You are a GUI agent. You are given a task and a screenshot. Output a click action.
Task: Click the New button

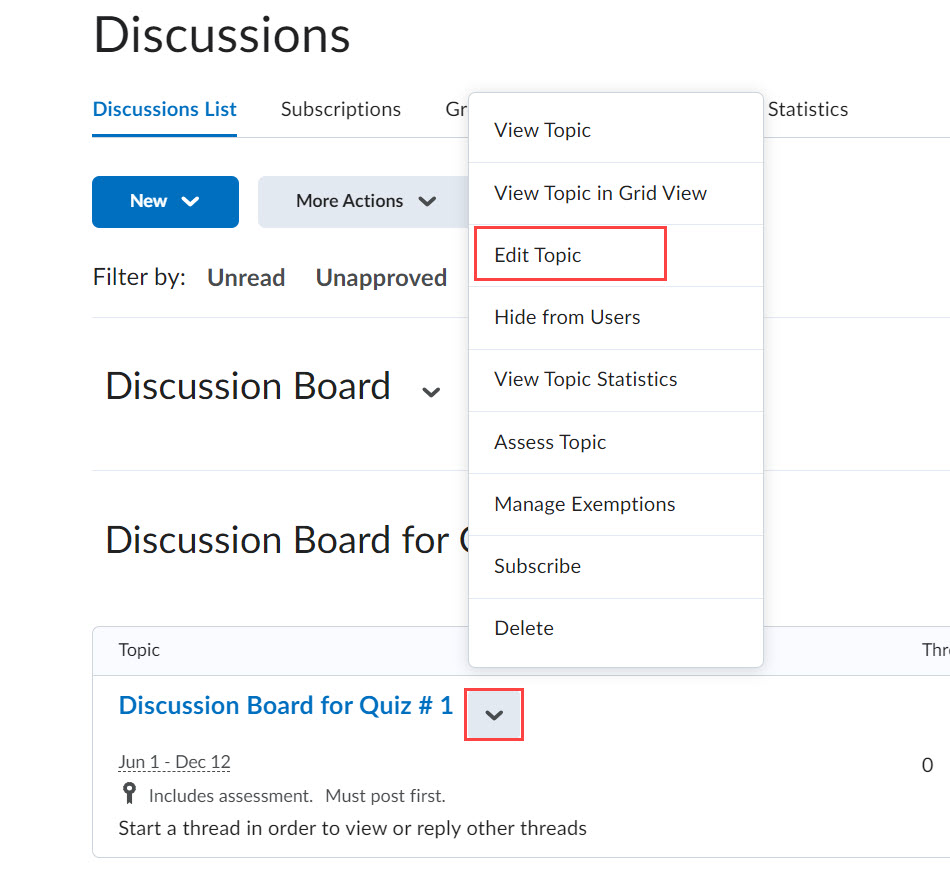coord(151,201)
